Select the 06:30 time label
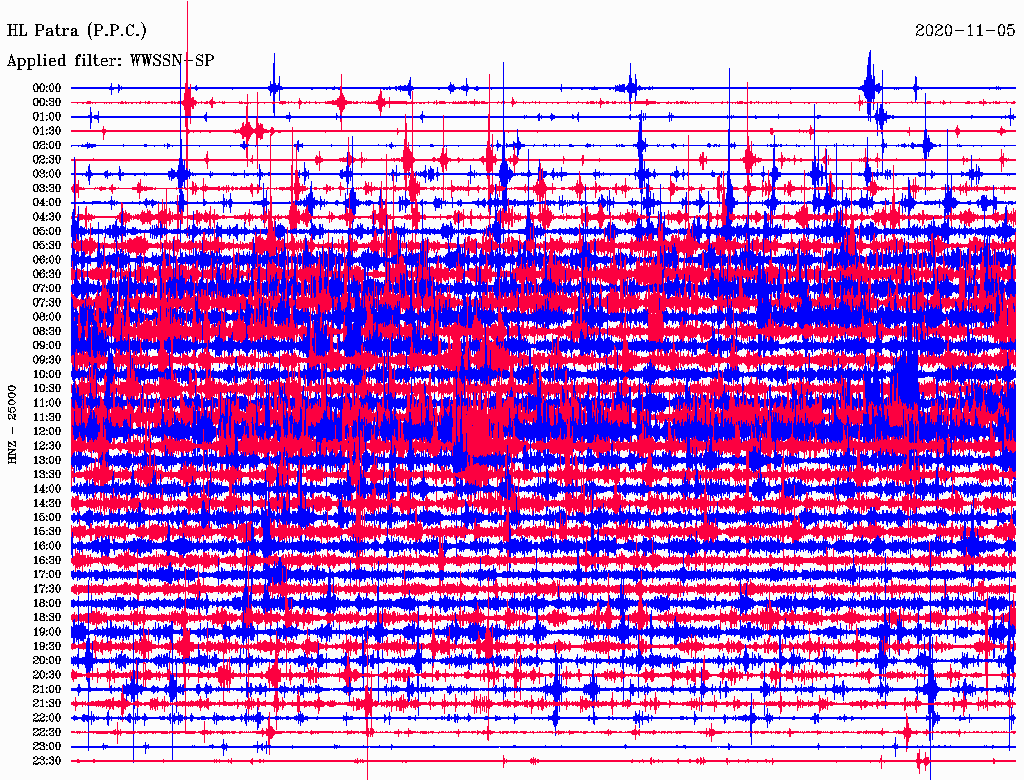 pyautogui.click(x=47, y=274)
